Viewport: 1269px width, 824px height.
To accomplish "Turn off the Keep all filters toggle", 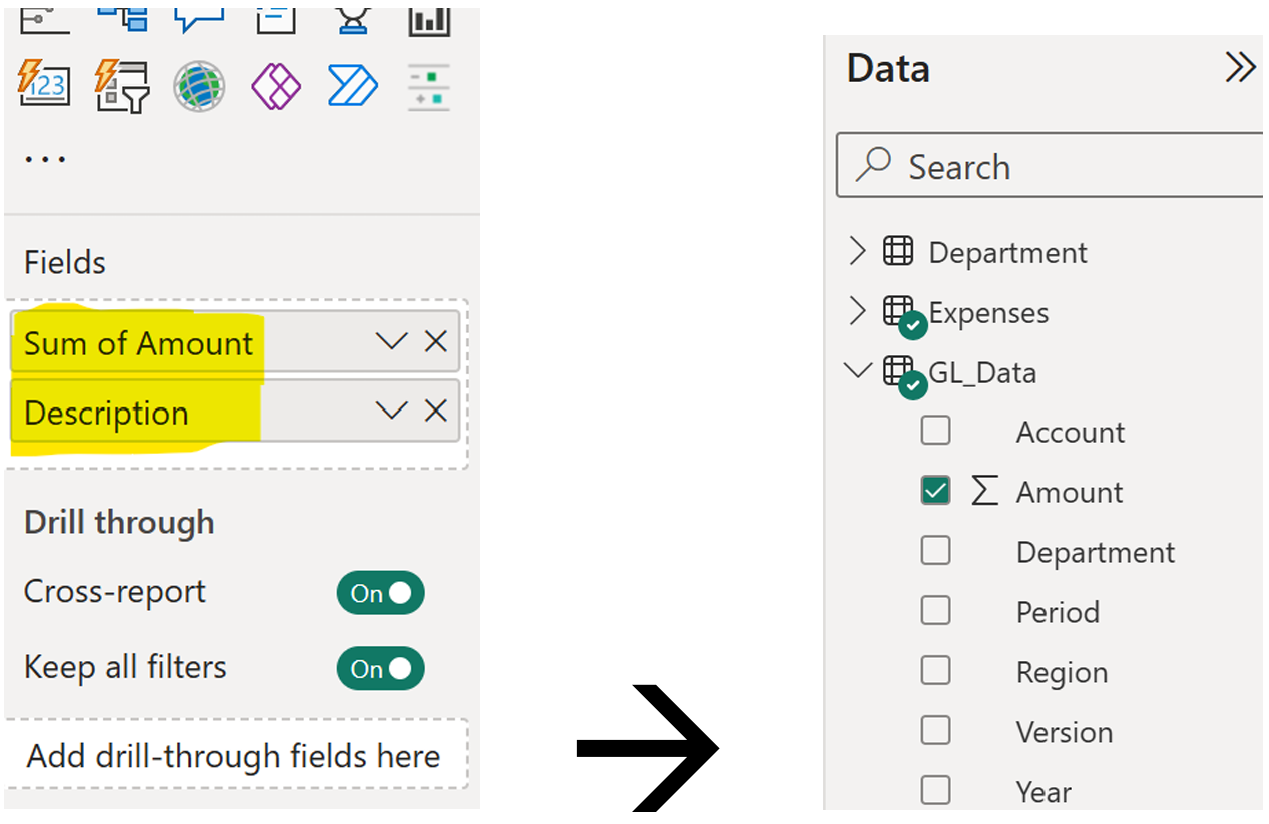I will [381, 669].
